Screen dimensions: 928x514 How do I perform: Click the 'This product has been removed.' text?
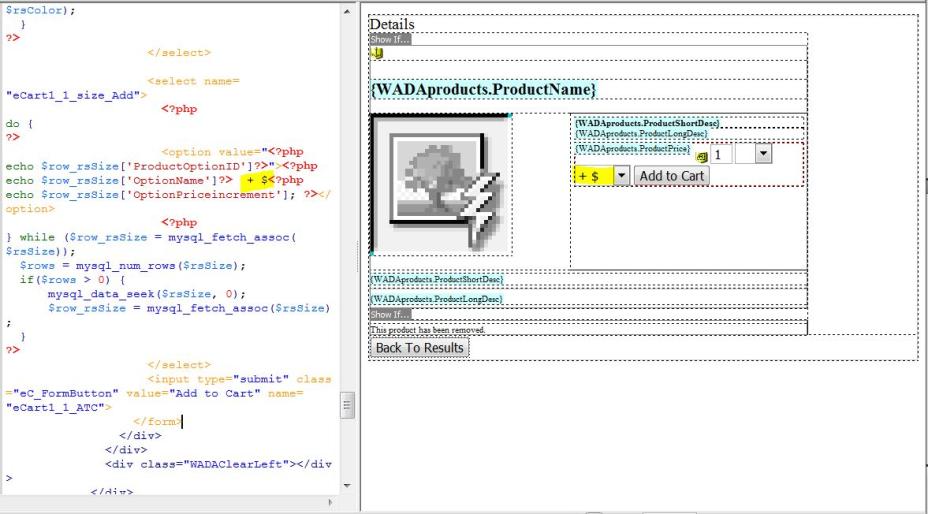pyautogui.click(x=428, y=329)
